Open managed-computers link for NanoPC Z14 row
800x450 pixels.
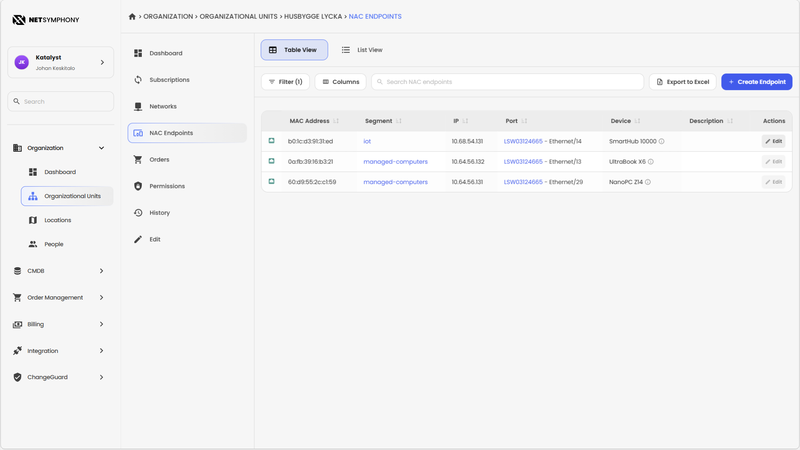pos(395,182)
